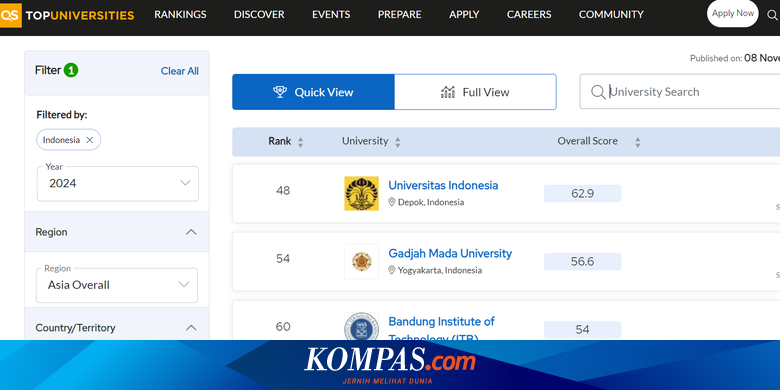
Task: Click the trophy icon in Quick View
Action: point(280,92)
